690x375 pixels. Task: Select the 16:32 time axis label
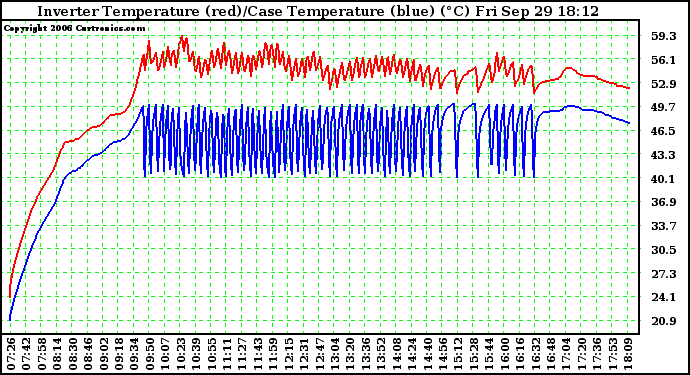coord(536,354)
